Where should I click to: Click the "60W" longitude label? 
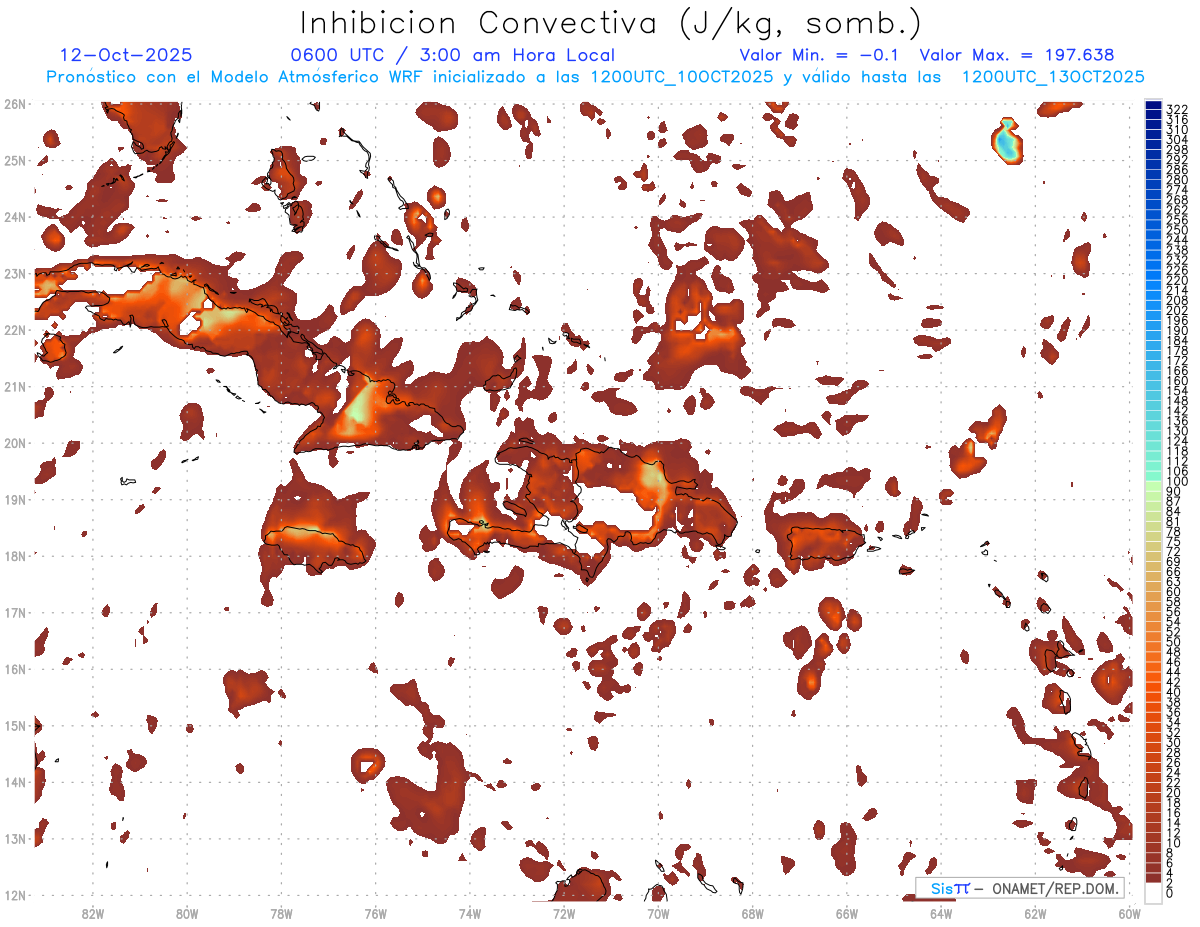(x=1130, y=913)
